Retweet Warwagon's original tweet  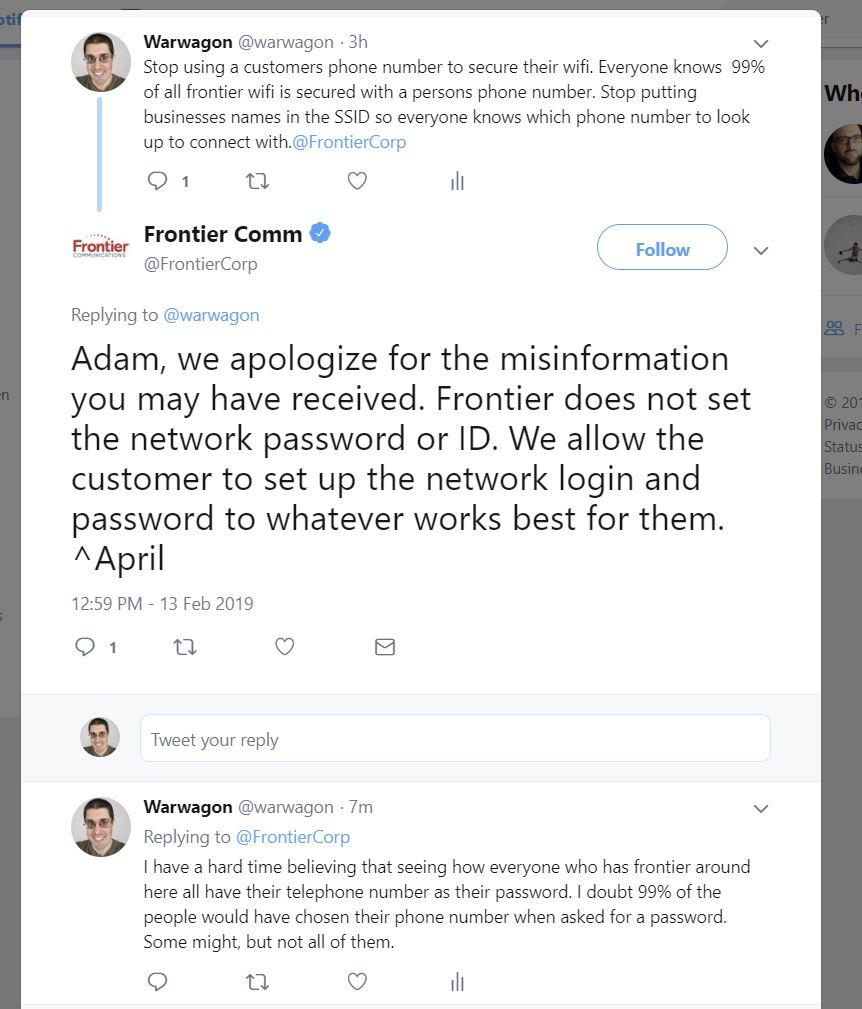(x=257, y=181)
